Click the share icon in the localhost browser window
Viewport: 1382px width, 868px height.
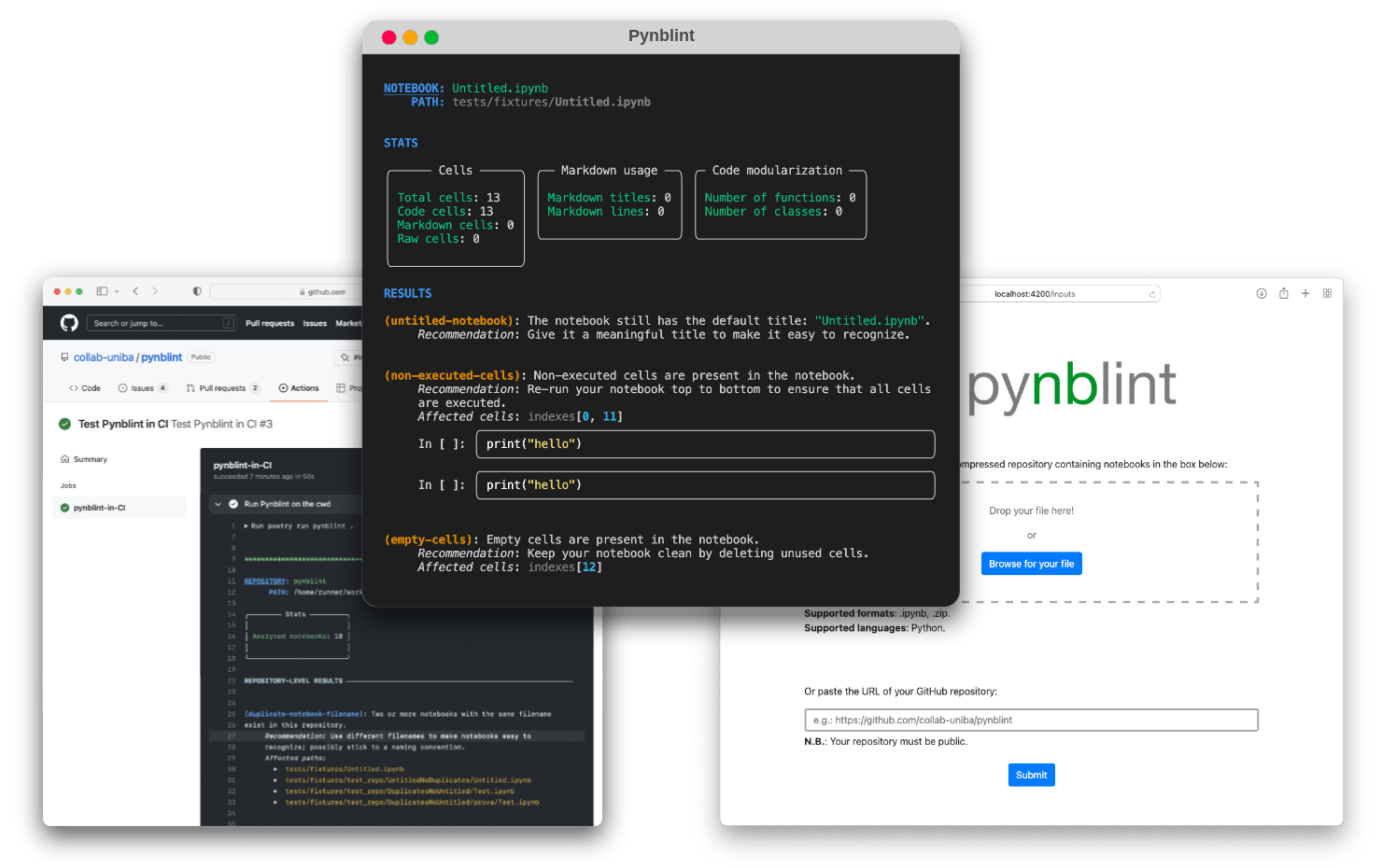[x=1284, y=293]
